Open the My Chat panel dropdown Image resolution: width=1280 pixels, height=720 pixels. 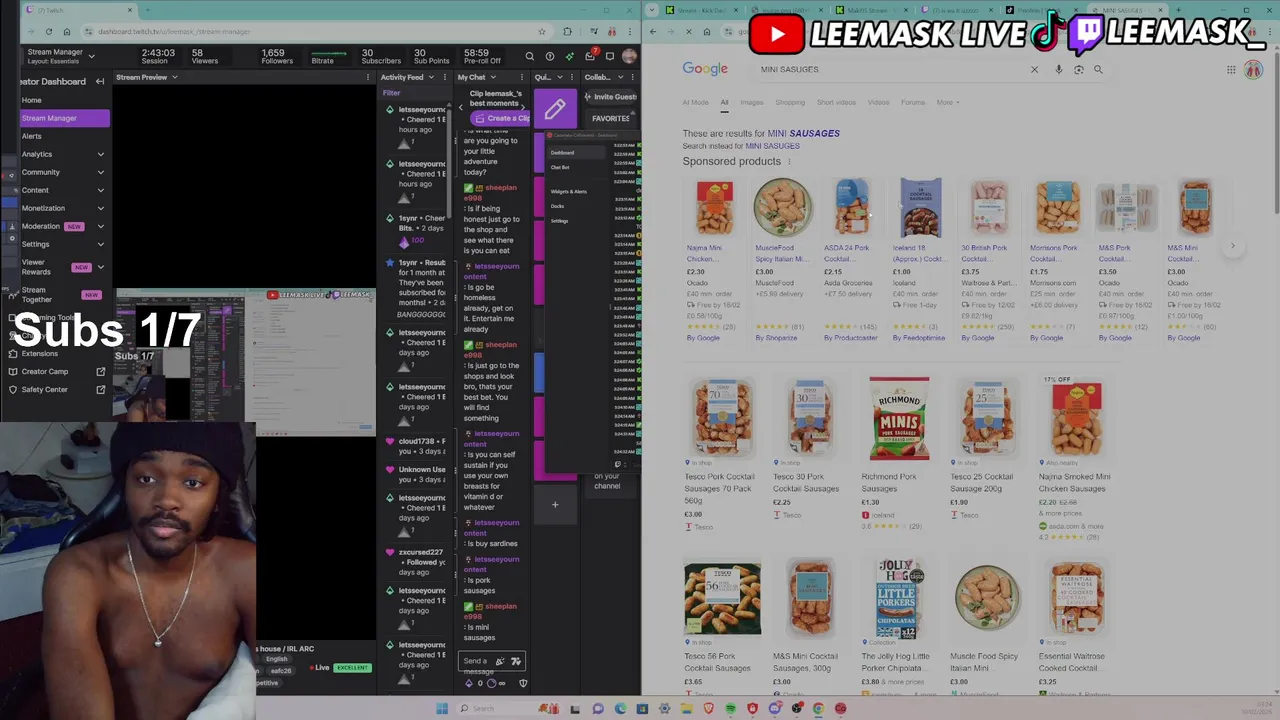pos(492,77)
